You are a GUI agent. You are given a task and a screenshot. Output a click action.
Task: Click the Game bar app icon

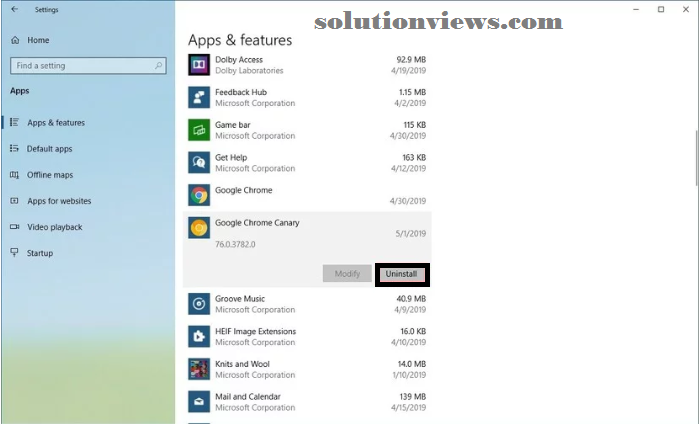(199, 130)
